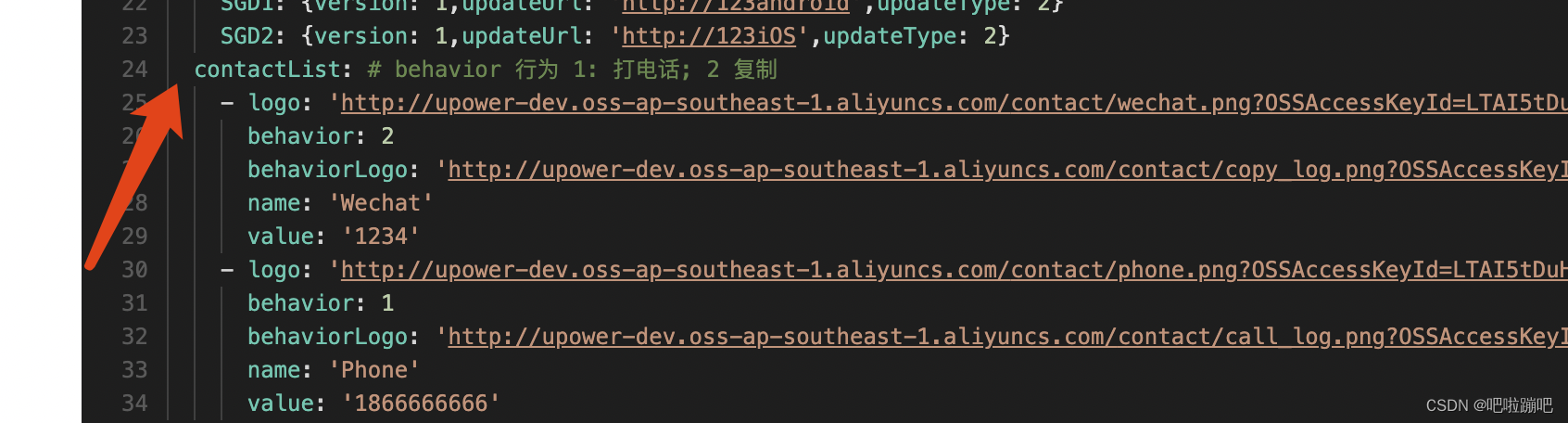
Task: Click line number 34 in the gutter
Action: [134, 404]
